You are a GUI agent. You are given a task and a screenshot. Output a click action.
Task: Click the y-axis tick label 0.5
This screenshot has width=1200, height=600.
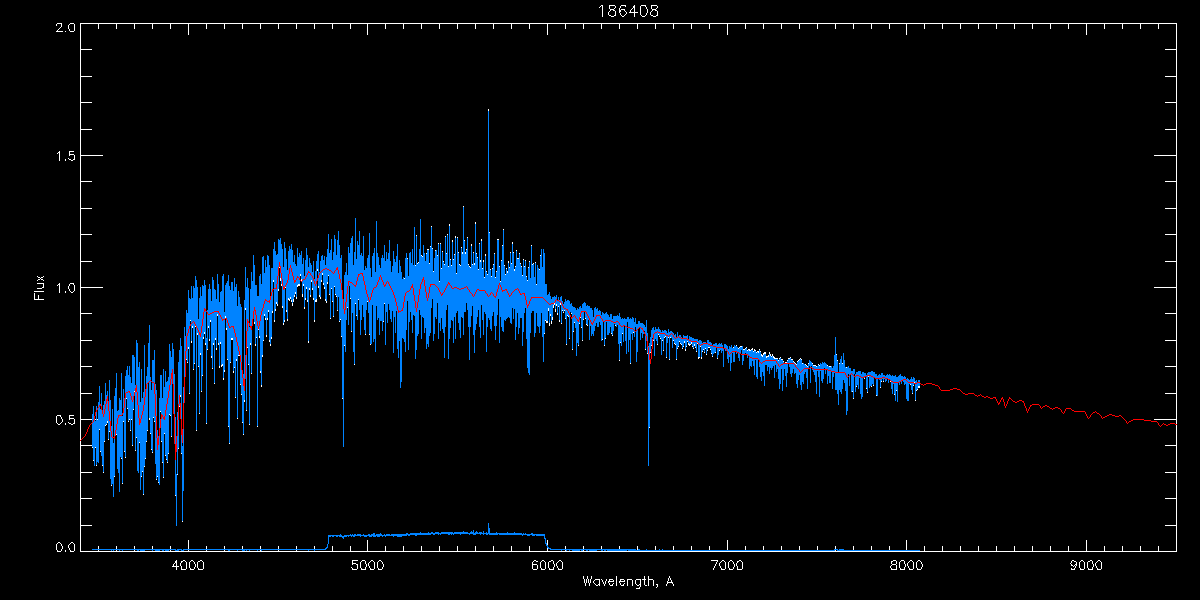[x=65, y=419]
